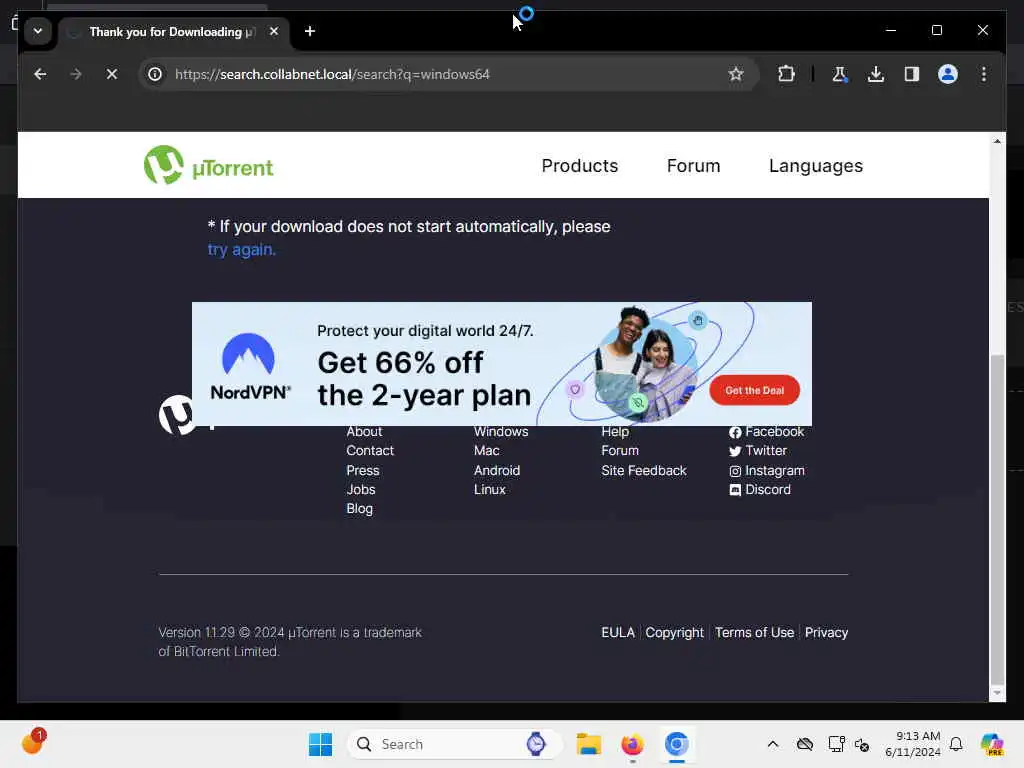
Task: Click the try again download link
Action: click(x=242, y=249)
